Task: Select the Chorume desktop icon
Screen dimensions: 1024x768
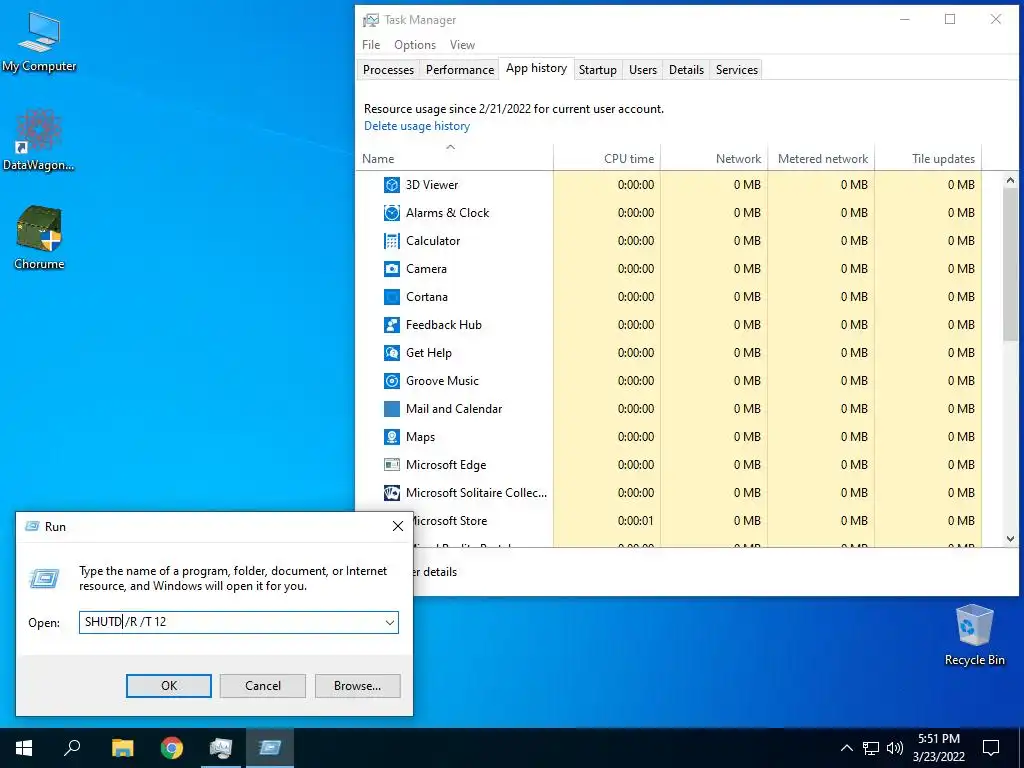Action: coord(39,238)
